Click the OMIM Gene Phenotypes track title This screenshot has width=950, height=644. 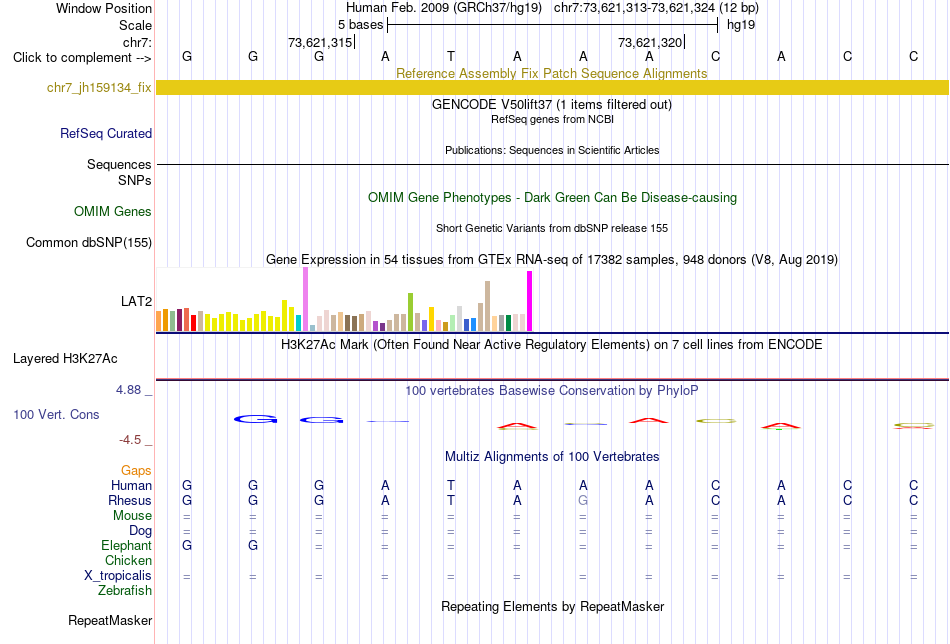tap(552, 198)
